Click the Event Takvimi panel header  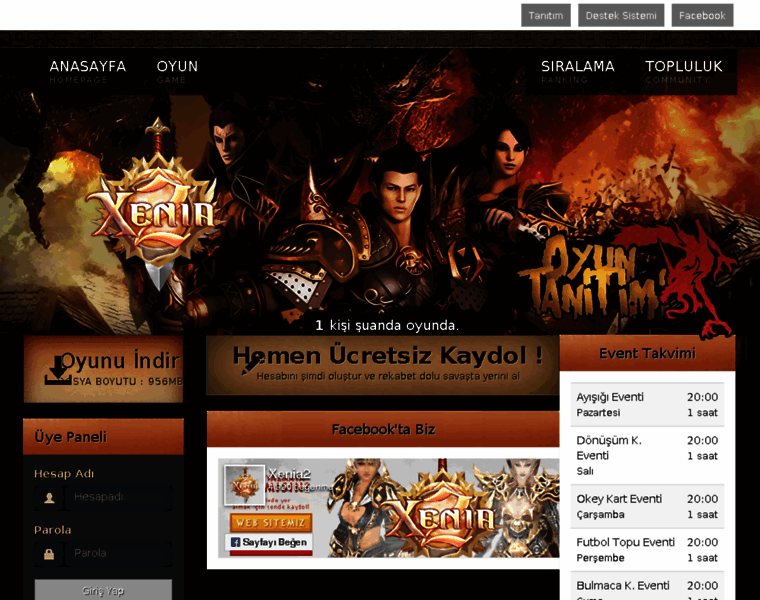(x=647, y=353)
